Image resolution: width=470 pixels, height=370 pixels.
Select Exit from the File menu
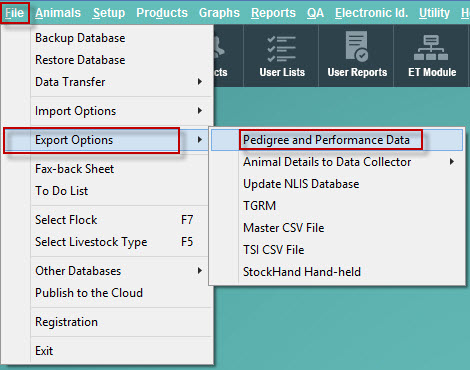[x=44, y=351]
